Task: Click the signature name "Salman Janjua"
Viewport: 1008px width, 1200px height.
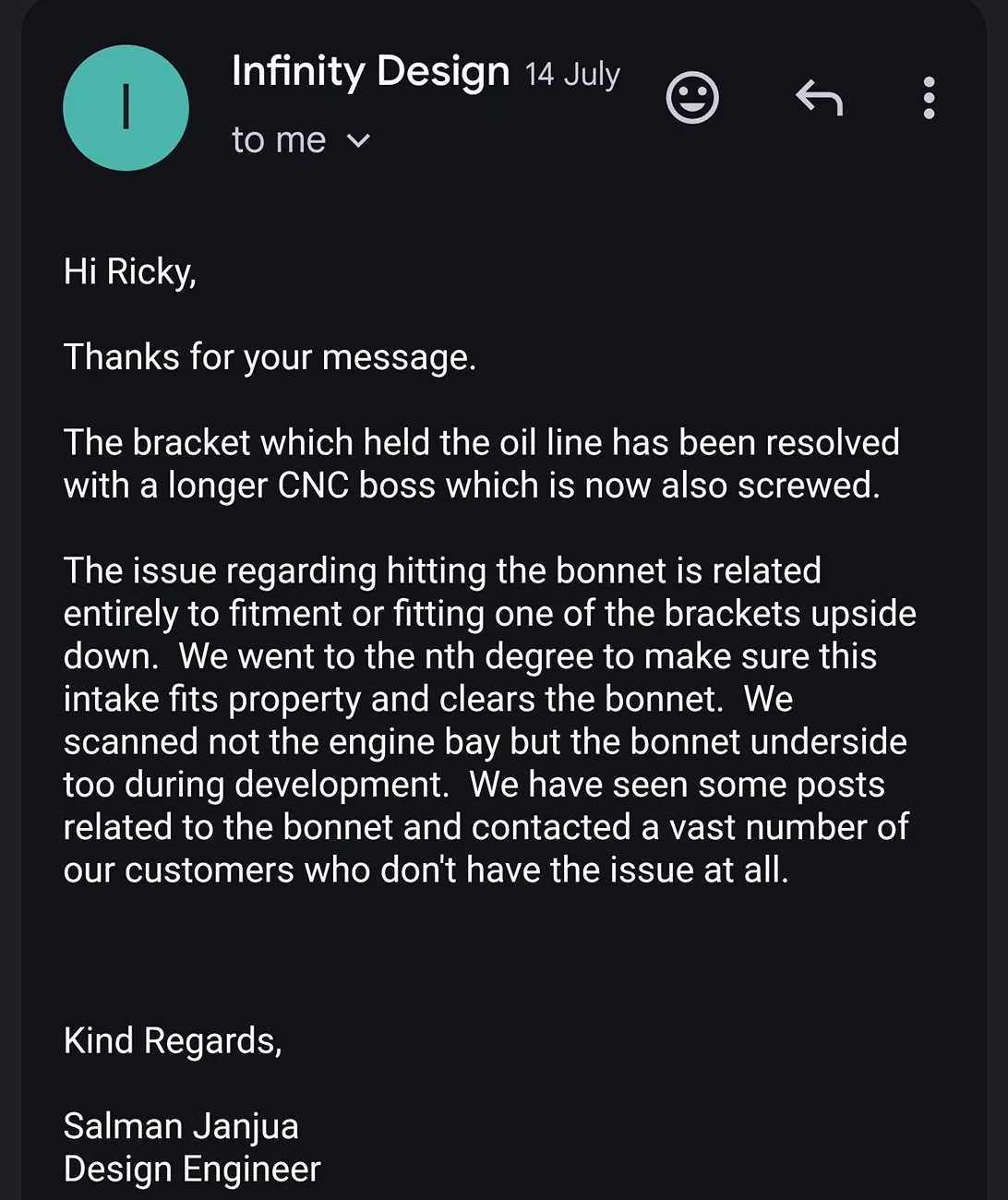Action: coord(181,1127)
